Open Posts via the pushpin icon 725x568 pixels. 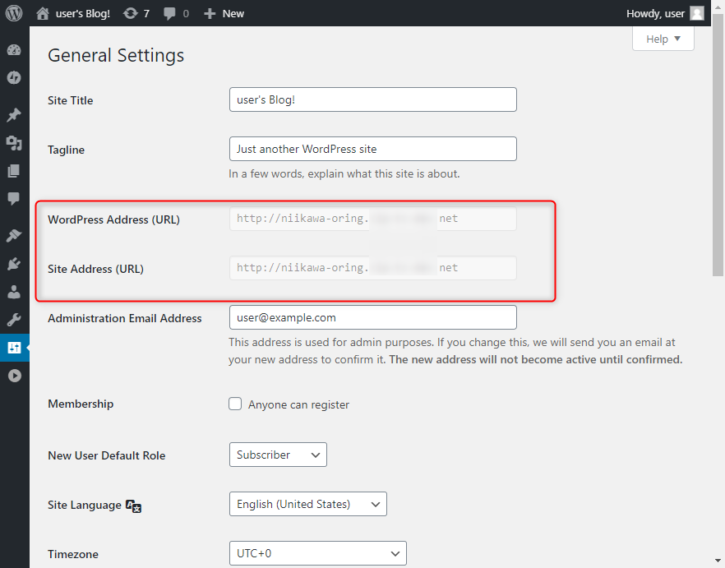pos(14,115)
